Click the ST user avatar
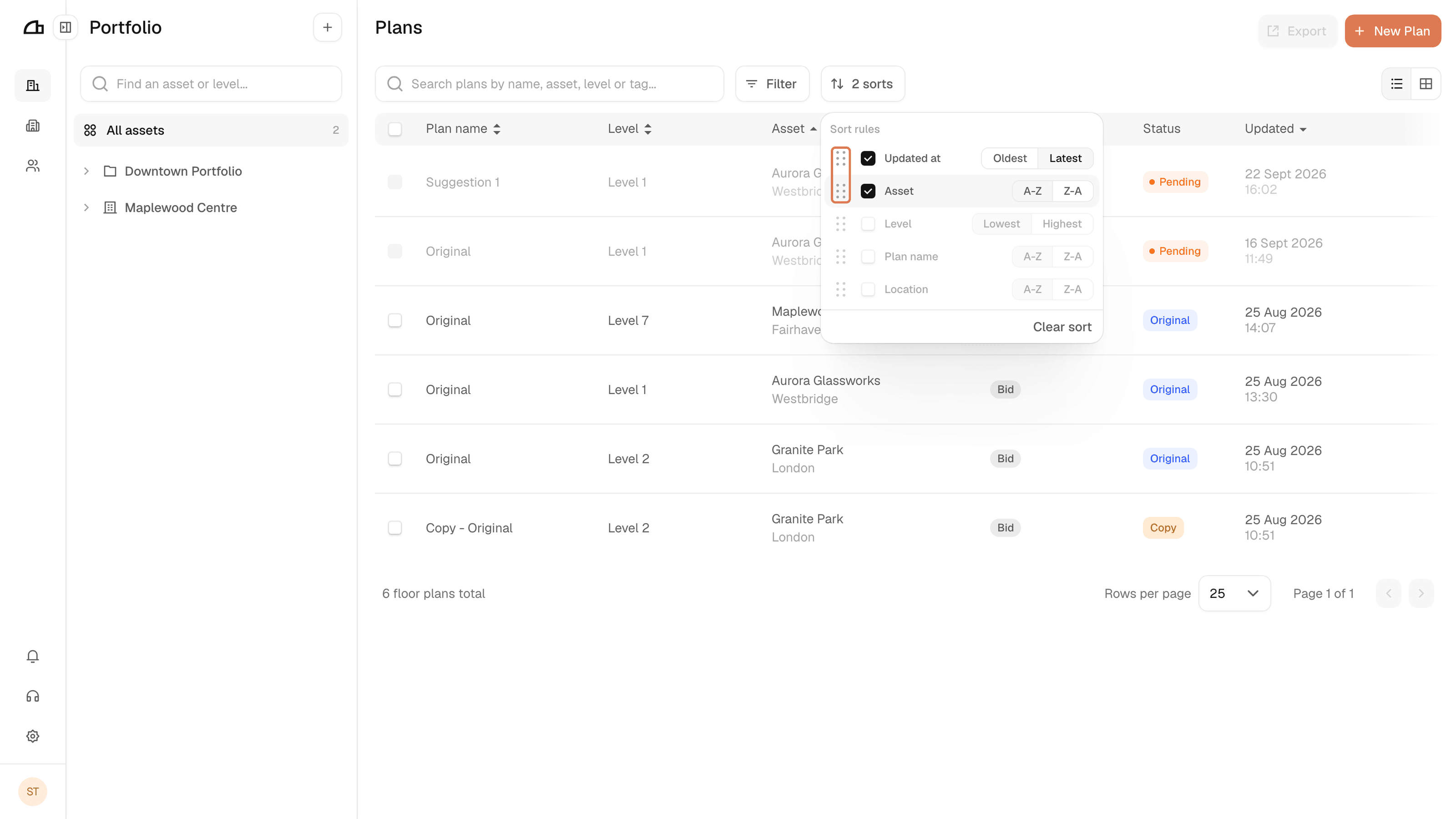Image resolution: width=1456 pixels, height=819 pixels. 33,791
